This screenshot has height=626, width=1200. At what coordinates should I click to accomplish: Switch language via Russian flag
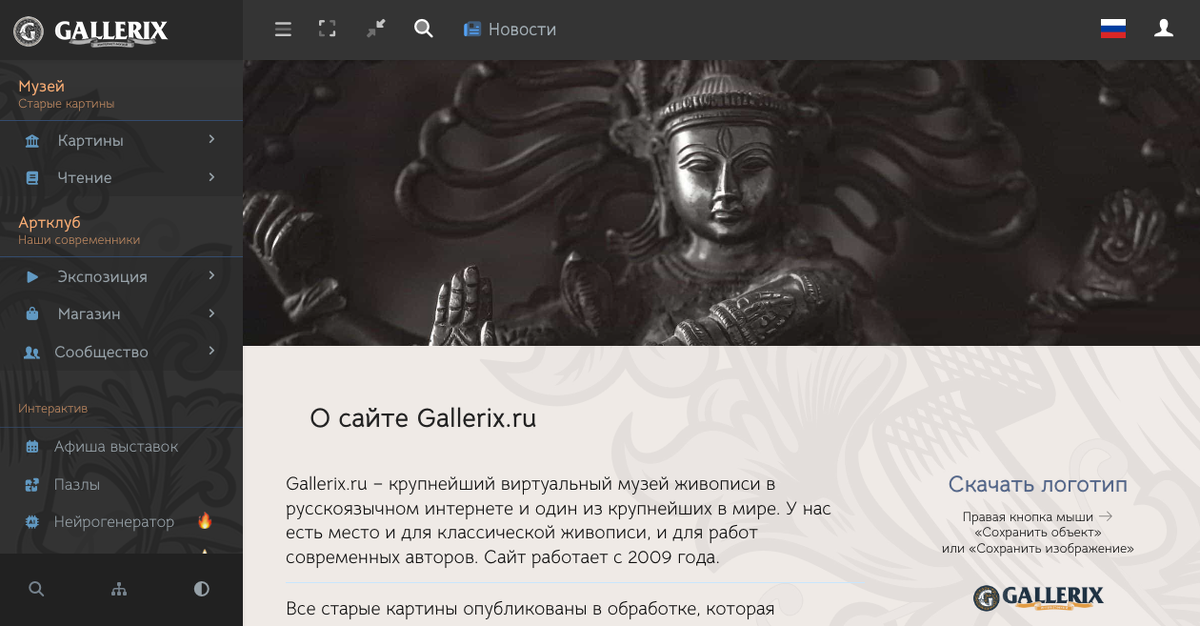(x=1113, y=29)
